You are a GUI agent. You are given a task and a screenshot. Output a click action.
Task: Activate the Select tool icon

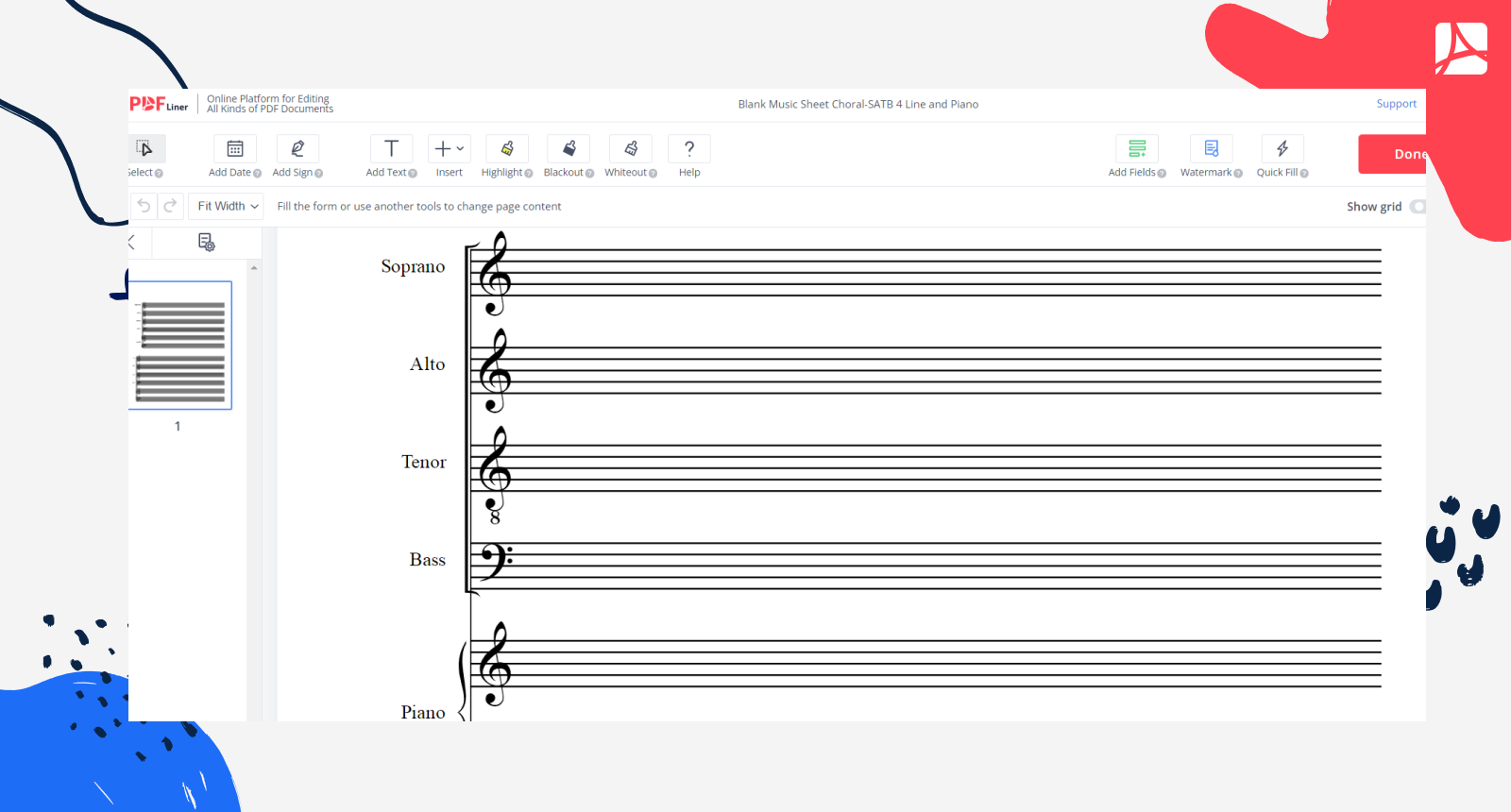click(x=145, y=148)
